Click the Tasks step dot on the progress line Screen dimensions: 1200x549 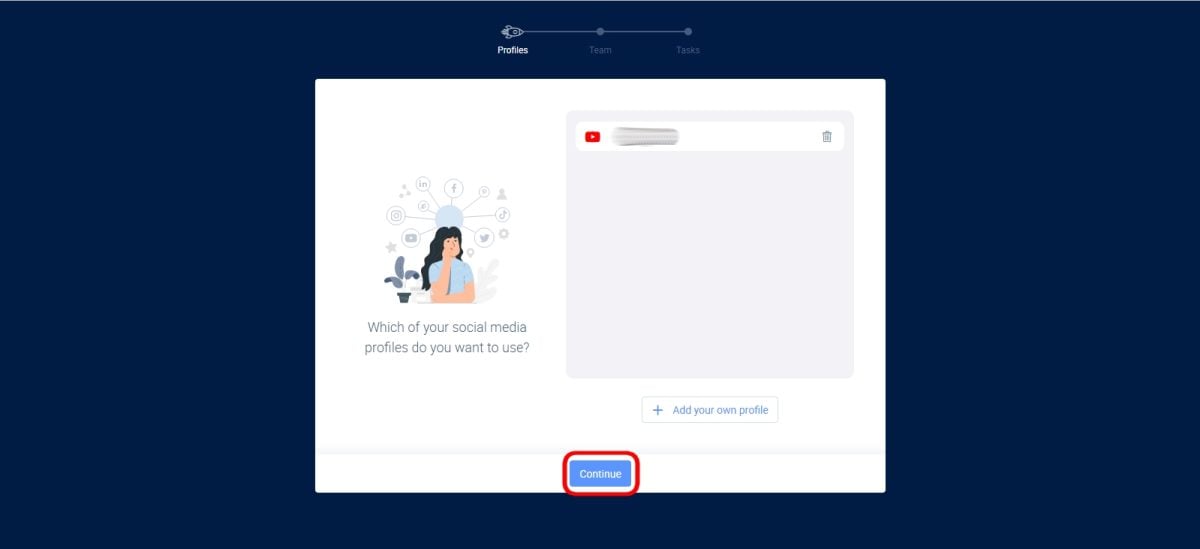[688, 31]
